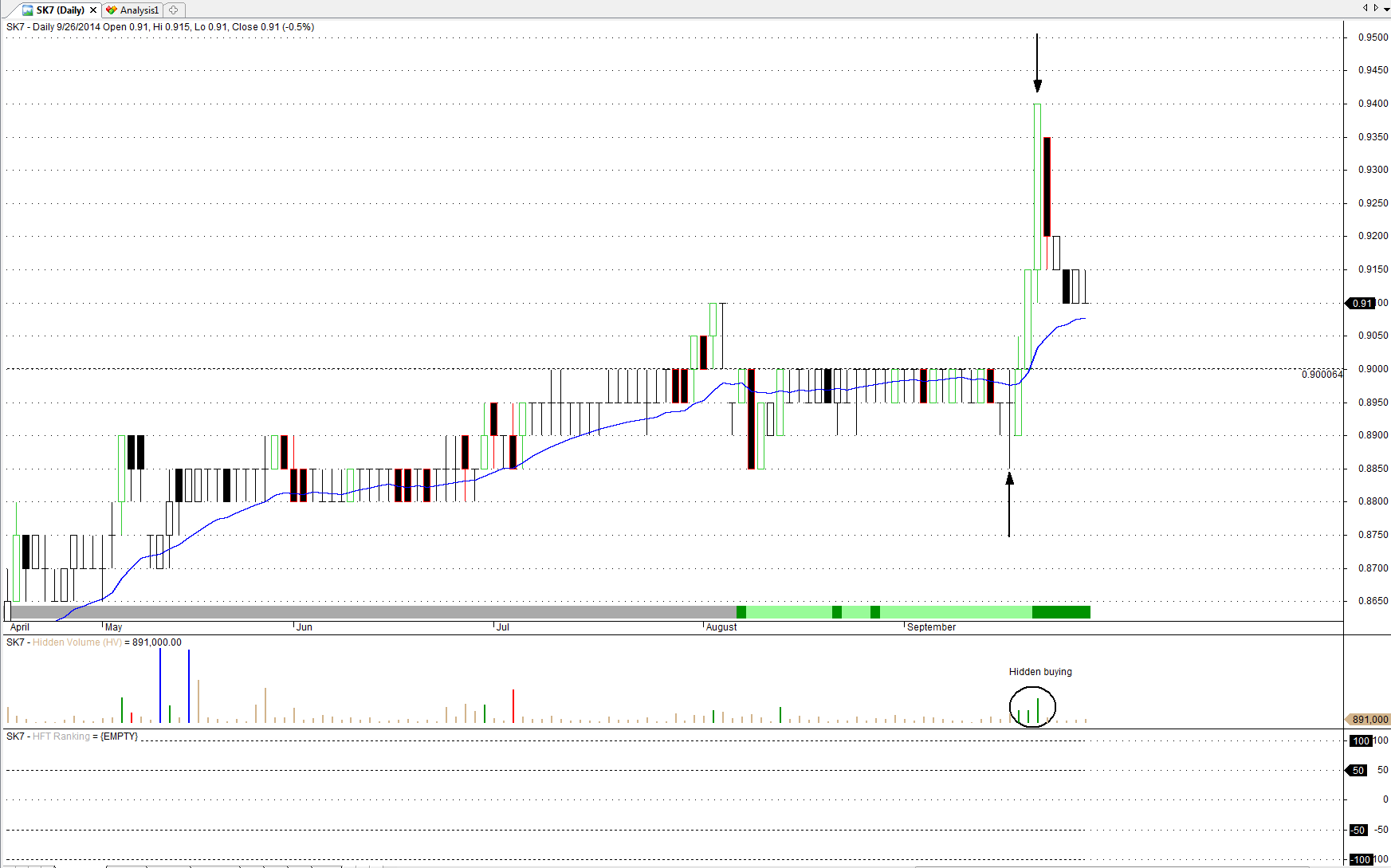Click the 0.91 last price marker
This screenshot has height=868, width=1391.
(x=1362, y=304)
